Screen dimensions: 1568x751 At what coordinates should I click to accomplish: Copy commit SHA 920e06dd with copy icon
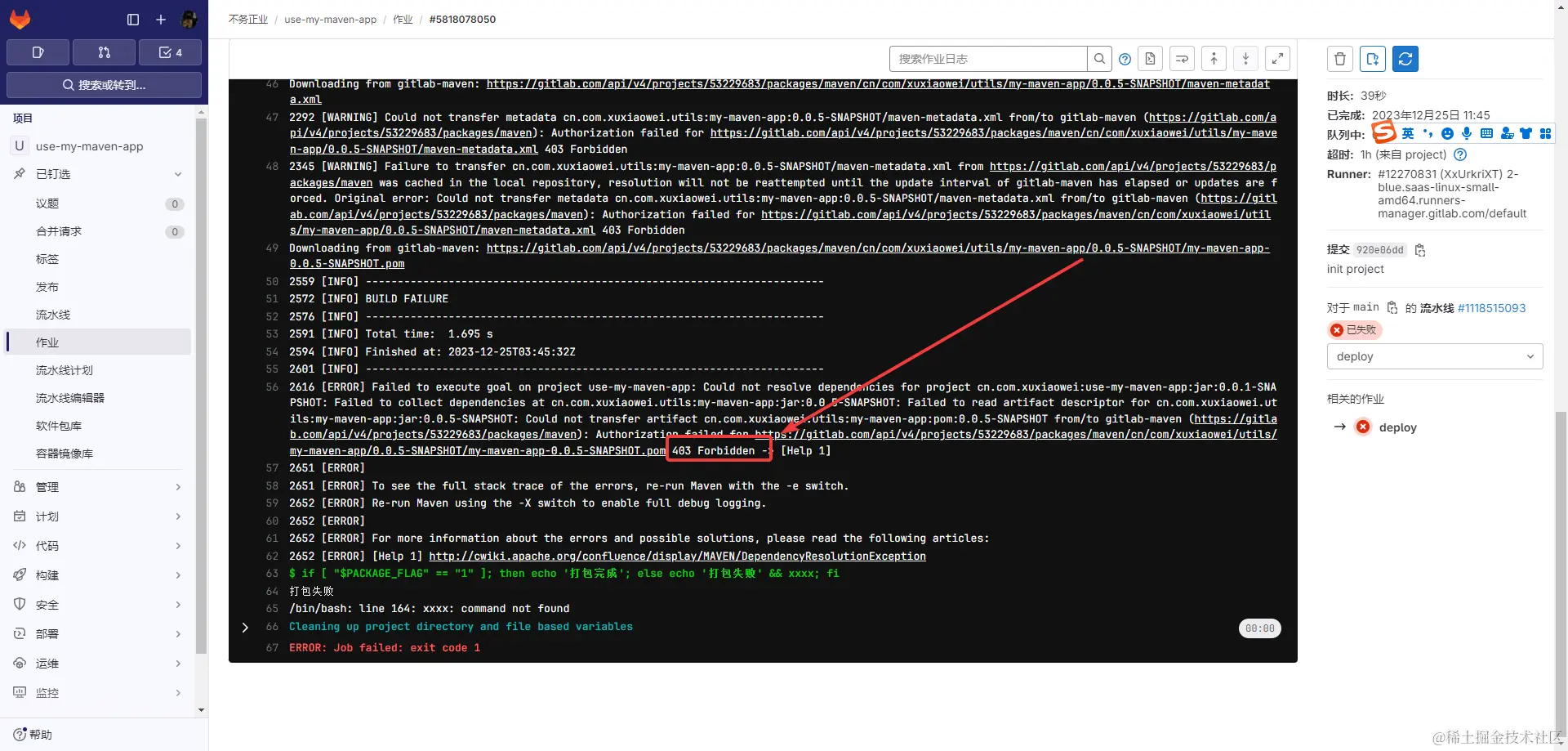coord(1420,250)
